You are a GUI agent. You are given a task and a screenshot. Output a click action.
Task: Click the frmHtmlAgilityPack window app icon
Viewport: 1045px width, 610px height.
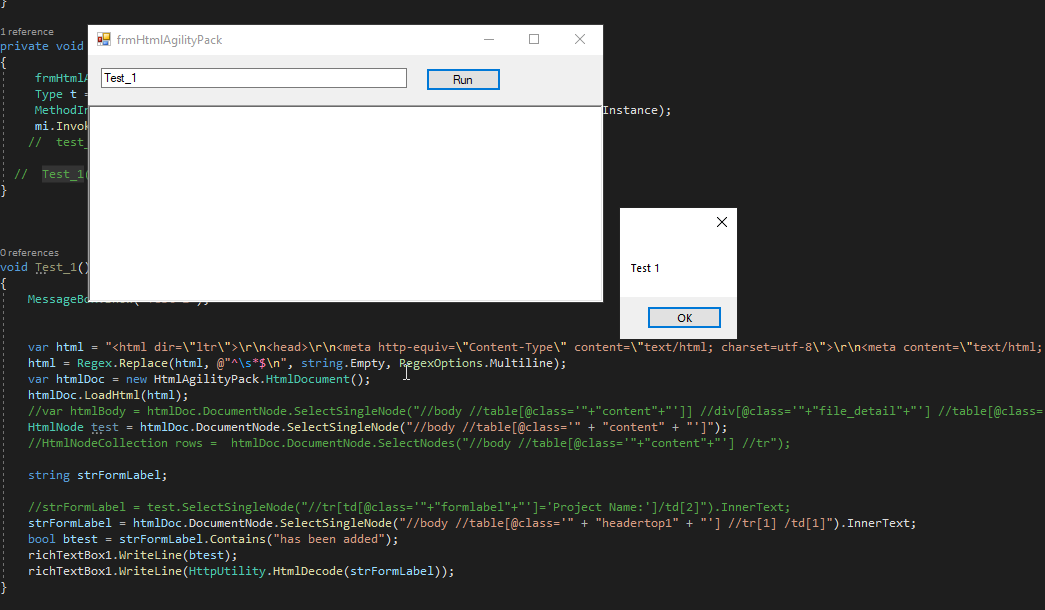pos(104,39)
